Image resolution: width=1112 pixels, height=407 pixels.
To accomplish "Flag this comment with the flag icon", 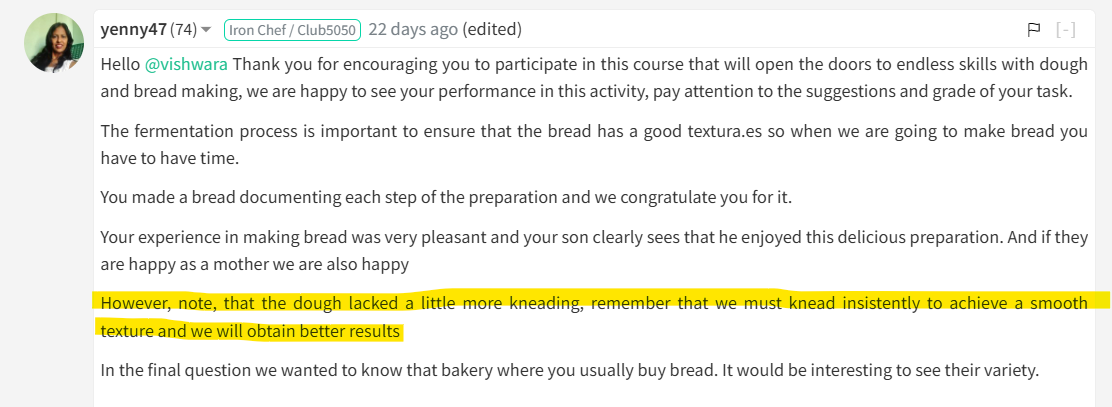I will click(1033, 30).
